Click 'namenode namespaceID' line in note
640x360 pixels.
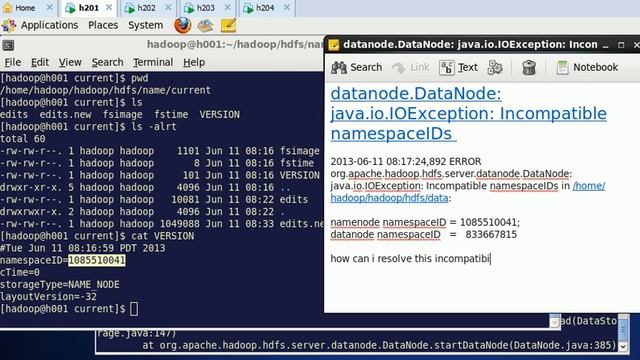click(x=425, y=222)
